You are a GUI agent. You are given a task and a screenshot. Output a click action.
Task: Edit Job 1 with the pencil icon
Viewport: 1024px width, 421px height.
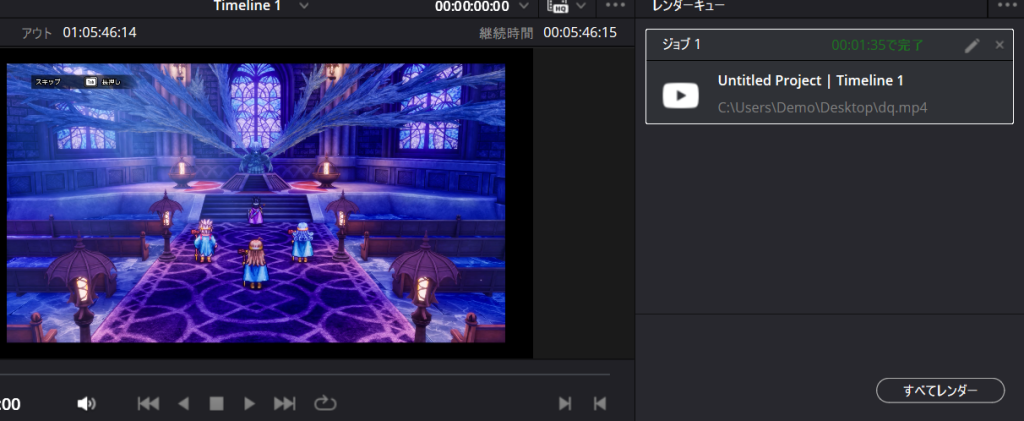click(972, 45)
